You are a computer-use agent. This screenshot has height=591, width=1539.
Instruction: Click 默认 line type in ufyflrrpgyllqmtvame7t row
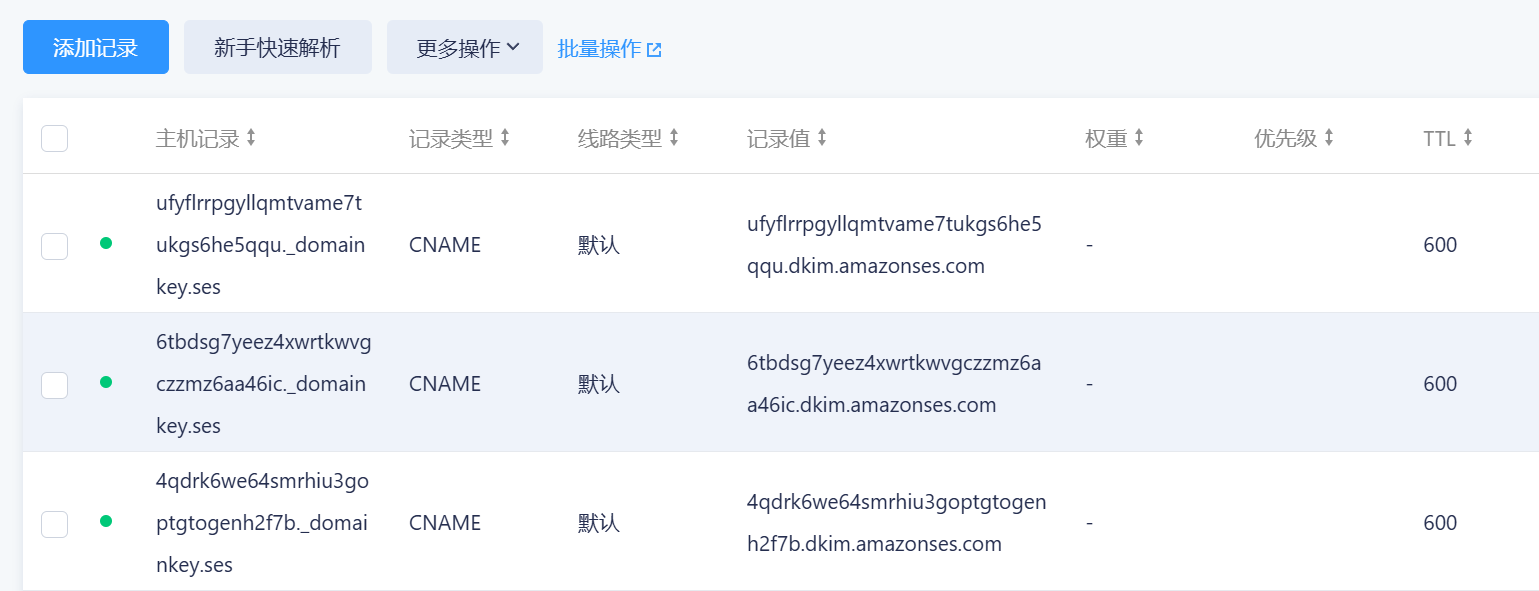click(599, 245)
